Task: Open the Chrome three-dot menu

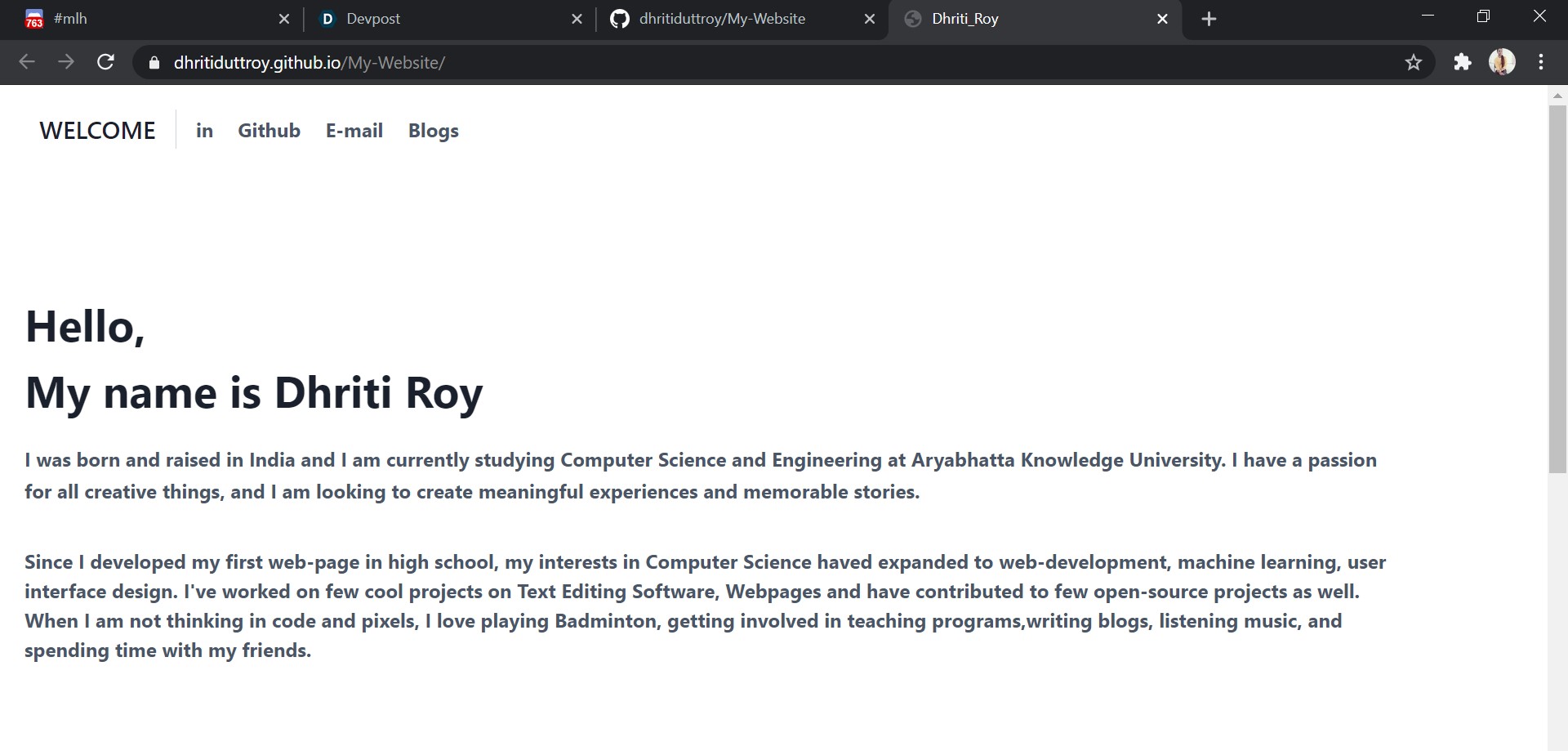Action: point(1541,62)
